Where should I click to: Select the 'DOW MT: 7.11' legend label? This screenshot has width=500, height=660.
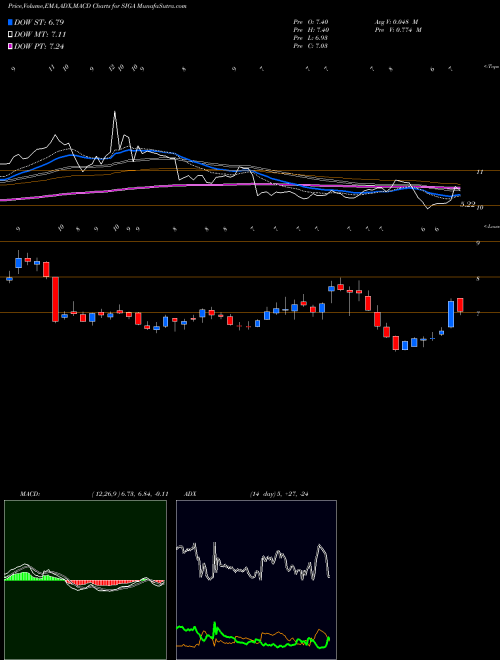[40, 35]
